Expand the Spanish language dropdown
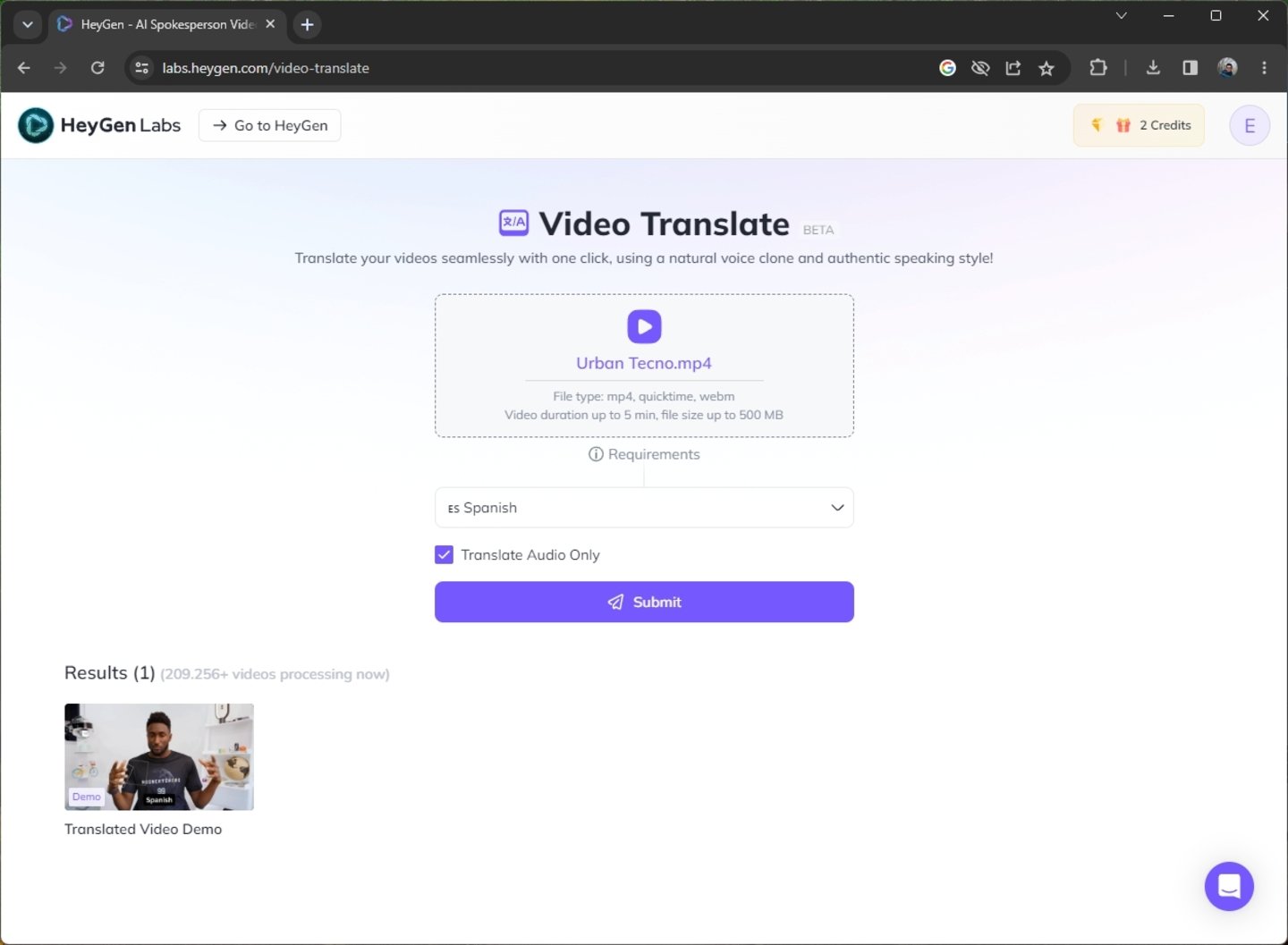 pos(644,508)
